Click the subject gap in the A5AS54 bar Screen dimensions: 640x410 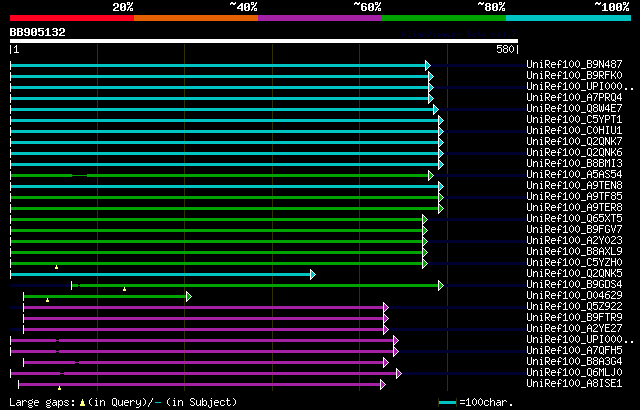tap(80, 175)
